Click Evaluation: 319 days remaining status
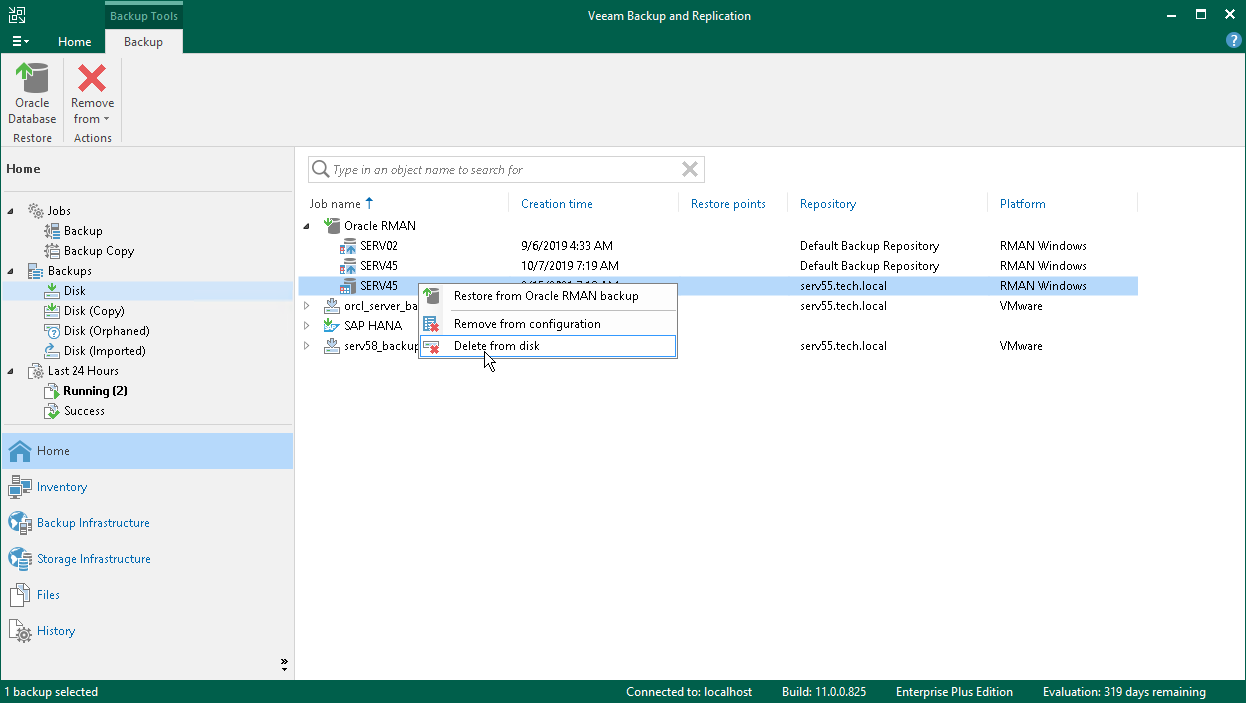The image size is (1246, 703). (1124, 692)
